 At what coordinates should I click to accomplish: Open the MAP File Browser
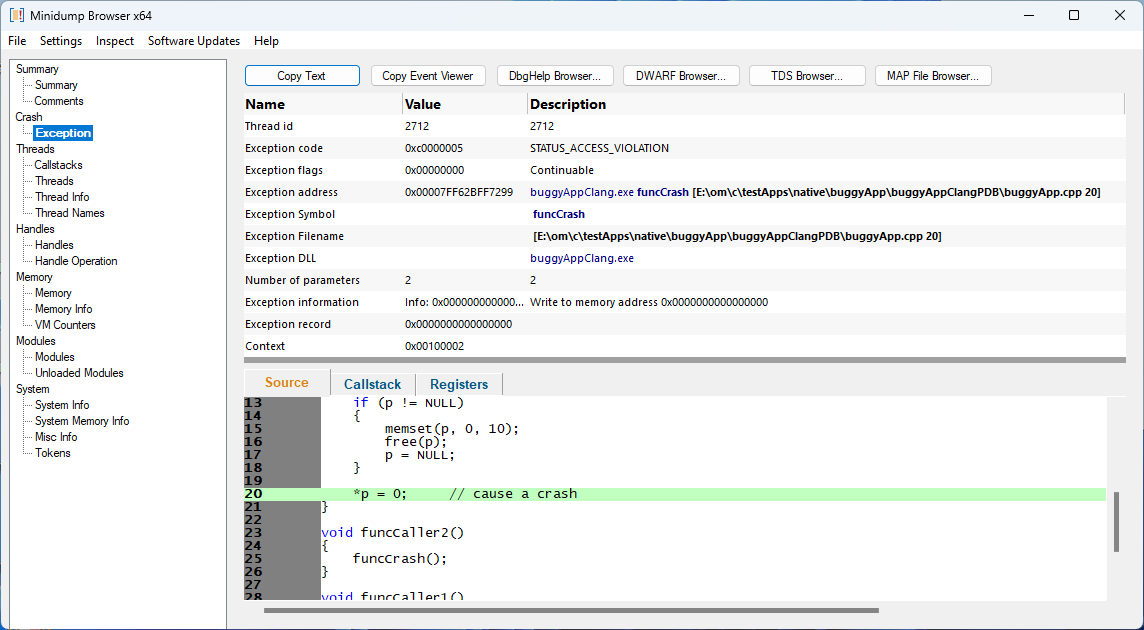tap(932, 76)
